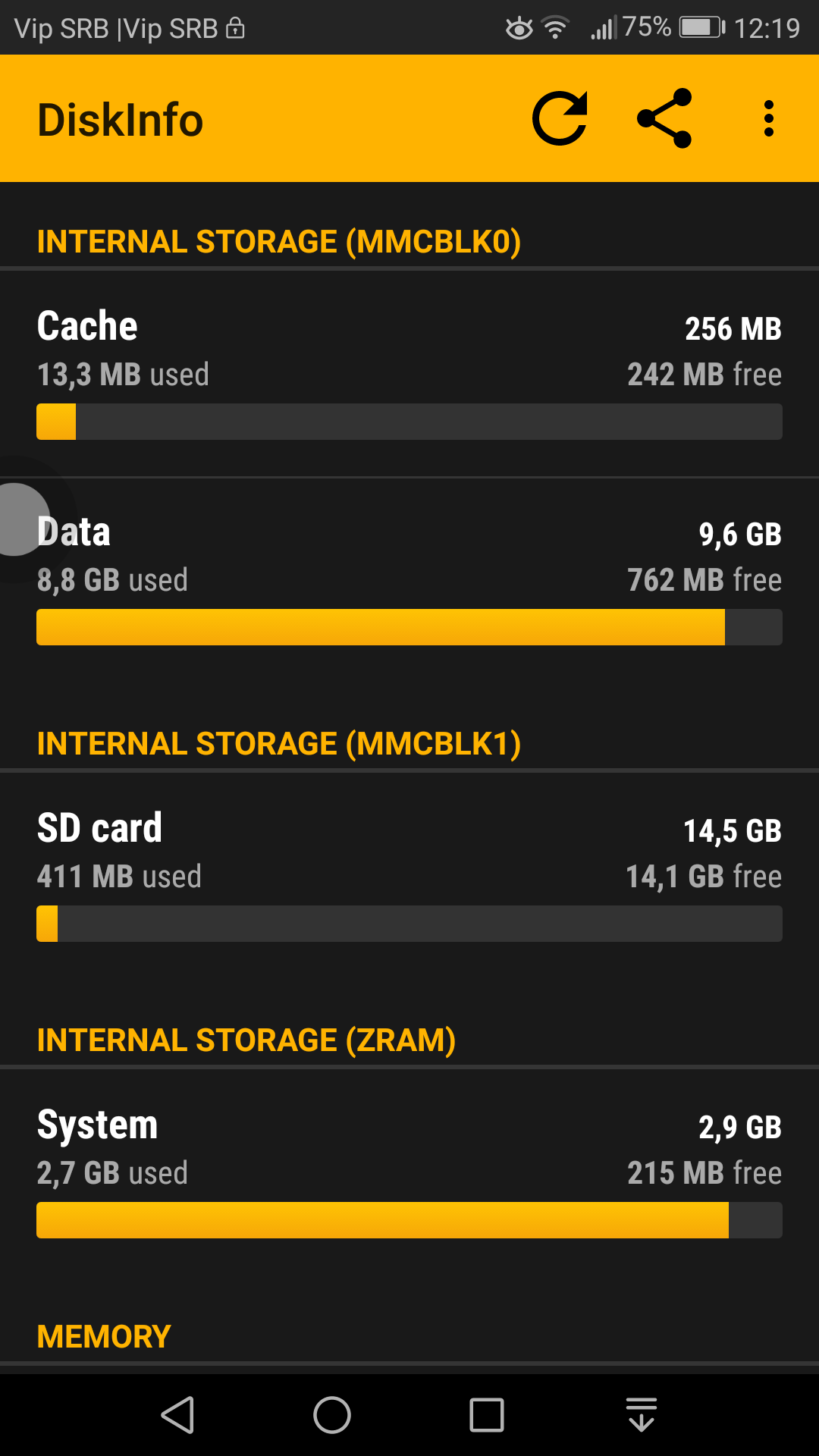
Task: Tap the refresh icon in the toolbar
Action: click(x=560, y=118)
